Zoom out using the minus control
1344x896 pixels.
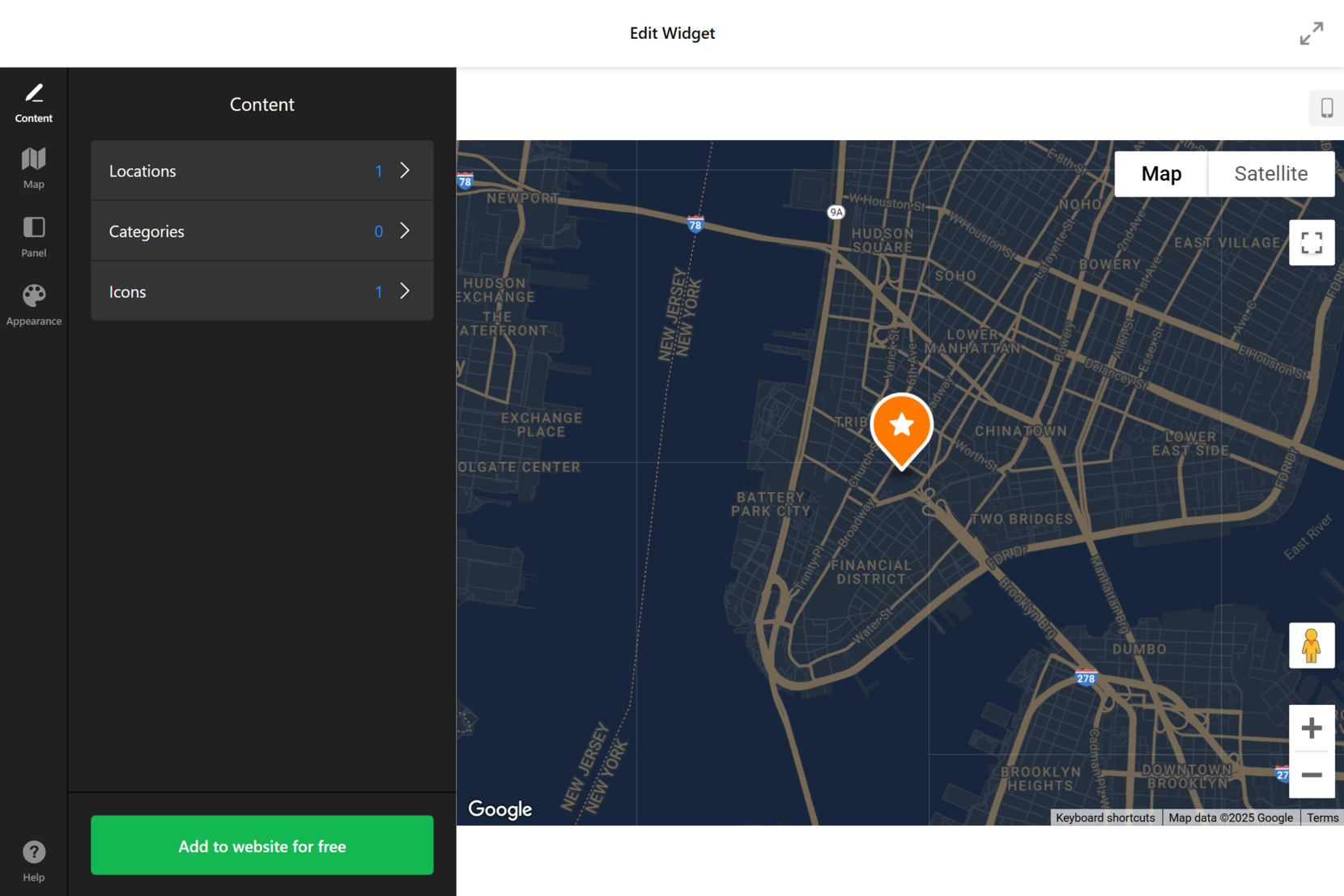click(x=1312, y=775)
